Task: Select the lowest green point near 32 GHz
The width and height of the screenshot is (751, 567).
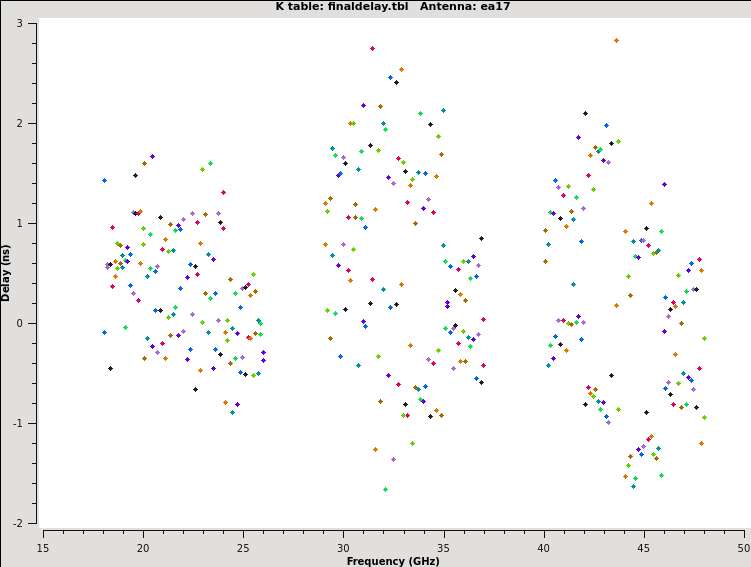Action: [385, 490]
